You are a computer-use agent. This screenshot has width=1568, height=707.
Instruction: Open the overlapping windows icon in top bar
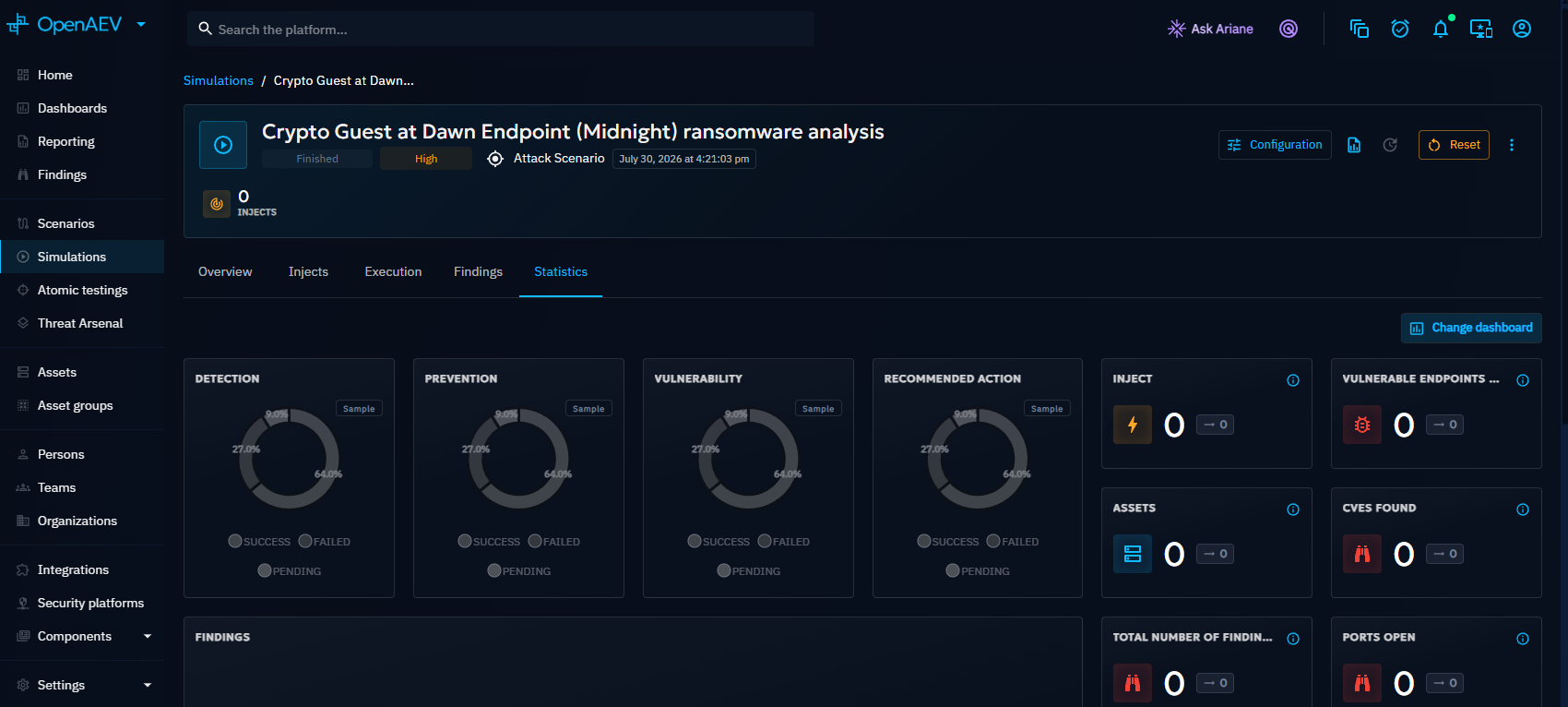[1360, 29]
